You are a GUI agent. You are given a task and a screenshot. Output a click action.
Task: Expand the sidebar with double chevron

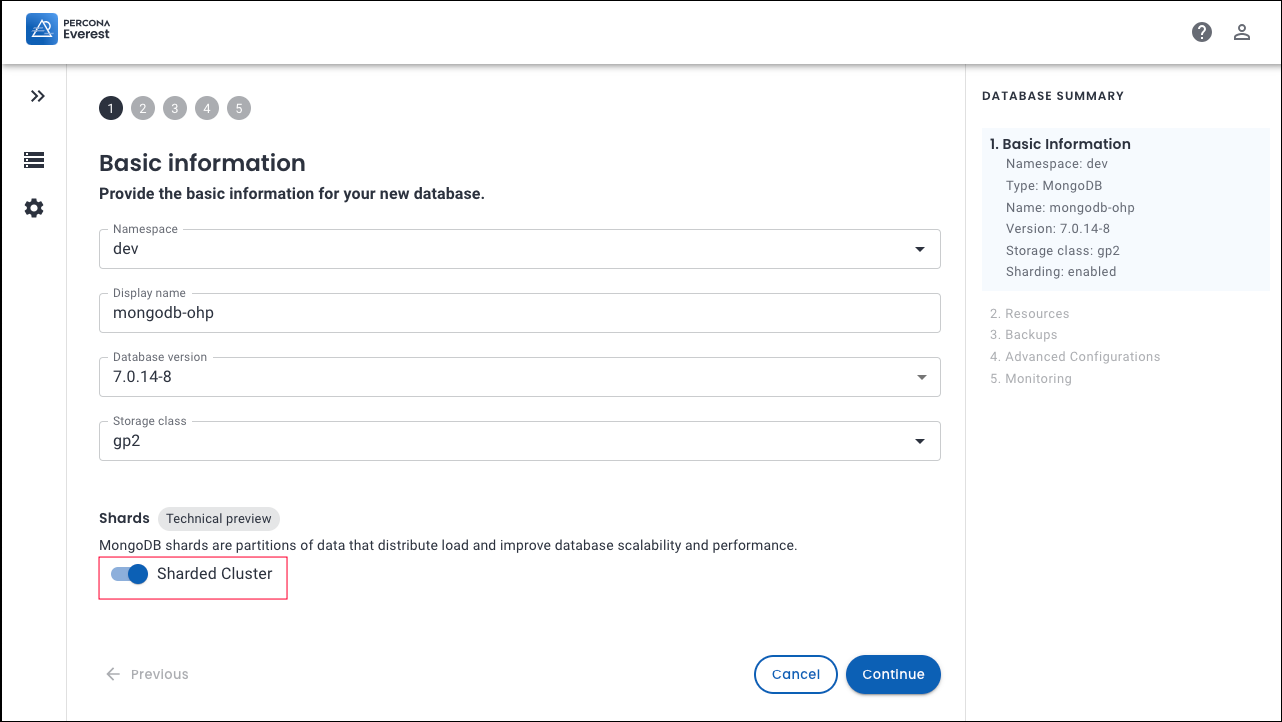coord(37,96)
